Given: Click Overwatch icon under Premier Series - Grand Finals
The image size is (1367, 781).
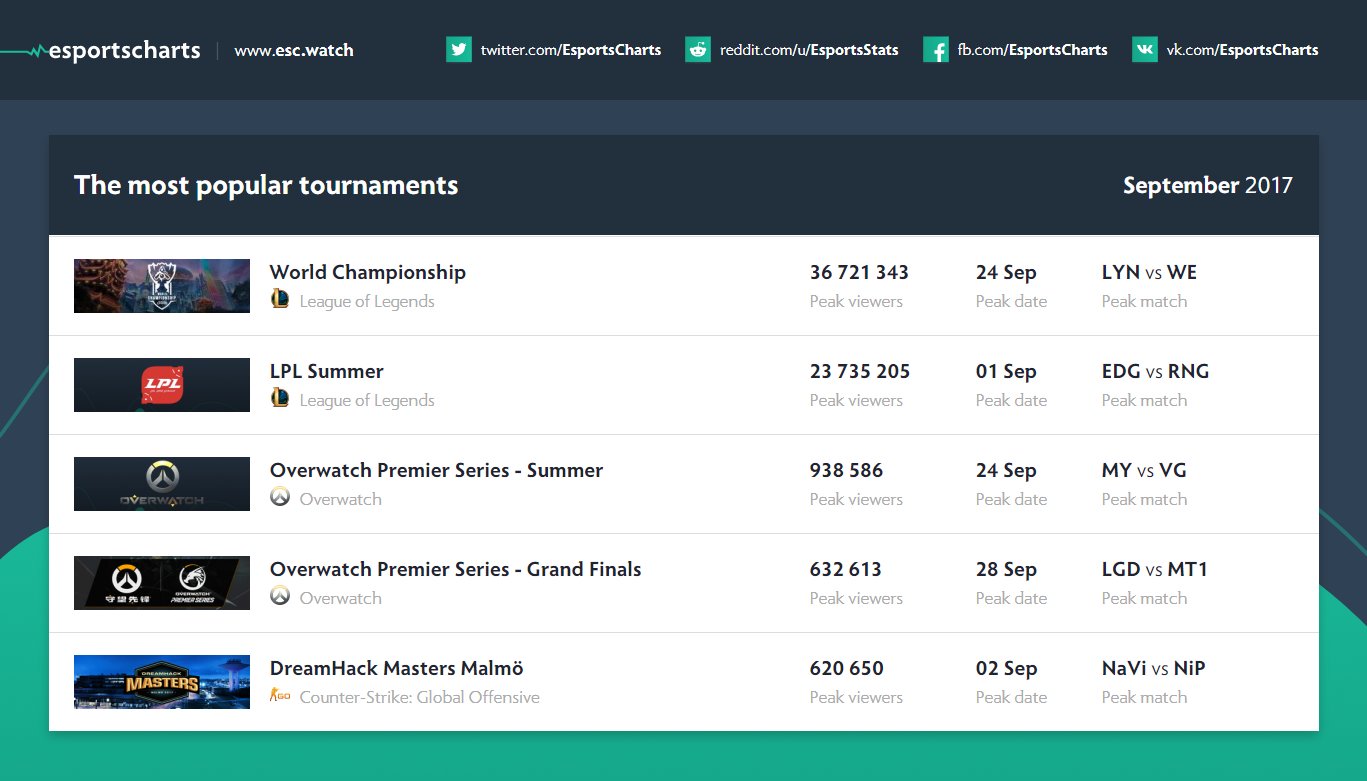Looking at the screenshot, I should pos(280,596).
